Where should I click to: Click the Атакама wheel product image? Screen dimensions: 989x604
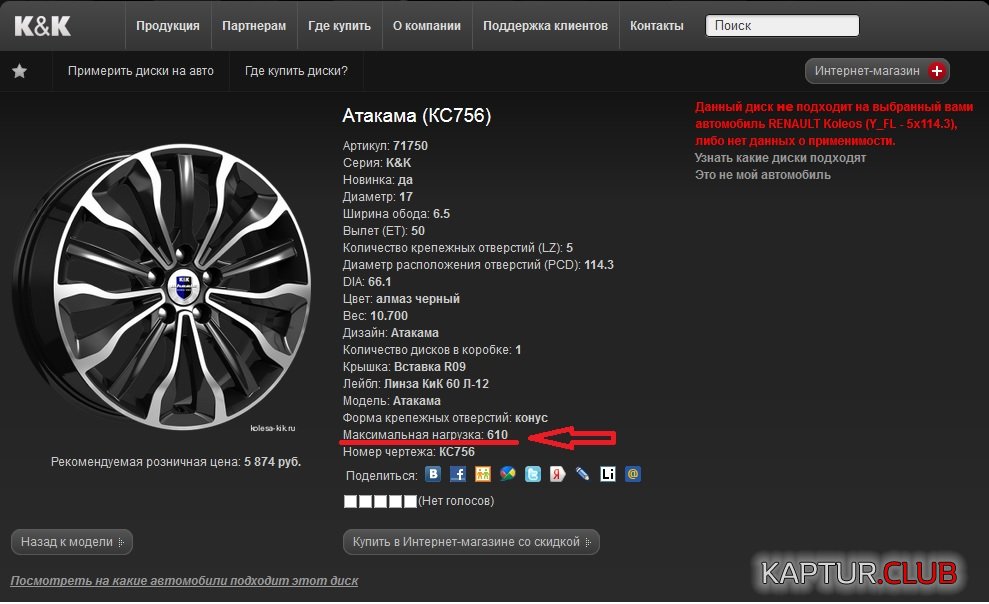coord(161,287)
